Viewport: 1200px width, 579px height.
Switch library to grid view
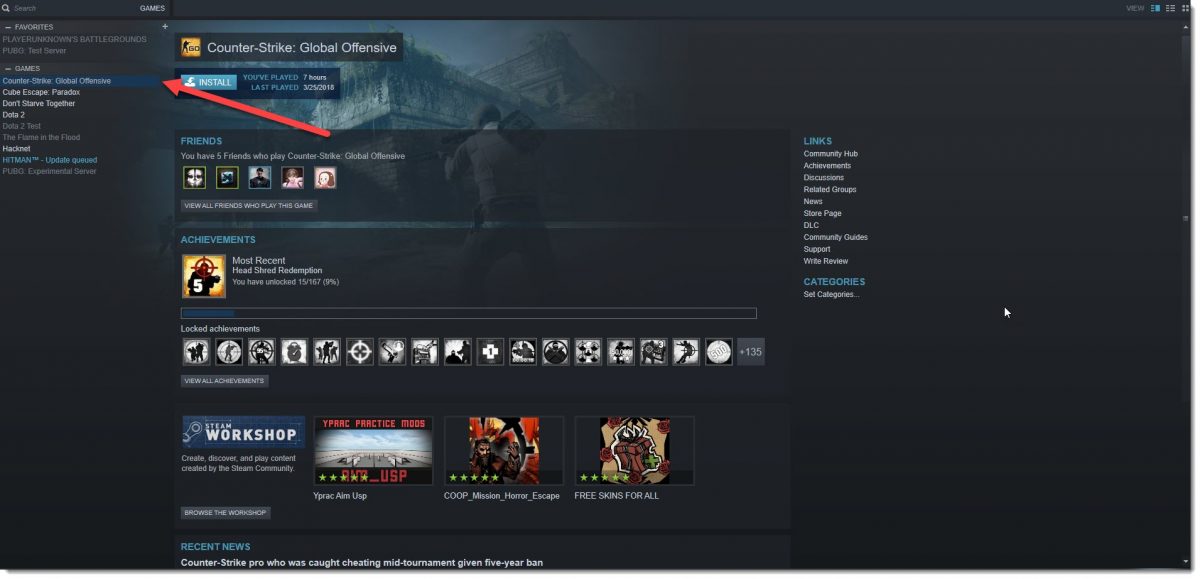point(1186,8)
